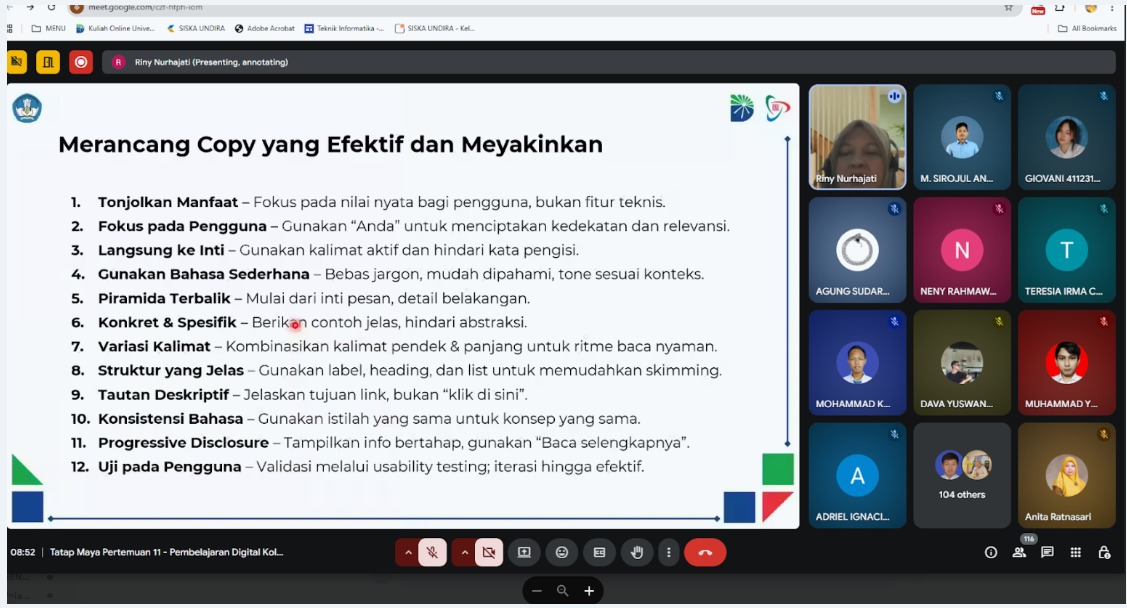
Task: Click the Kemdikbud logo on the slide
Action: (x=27, y=109)
